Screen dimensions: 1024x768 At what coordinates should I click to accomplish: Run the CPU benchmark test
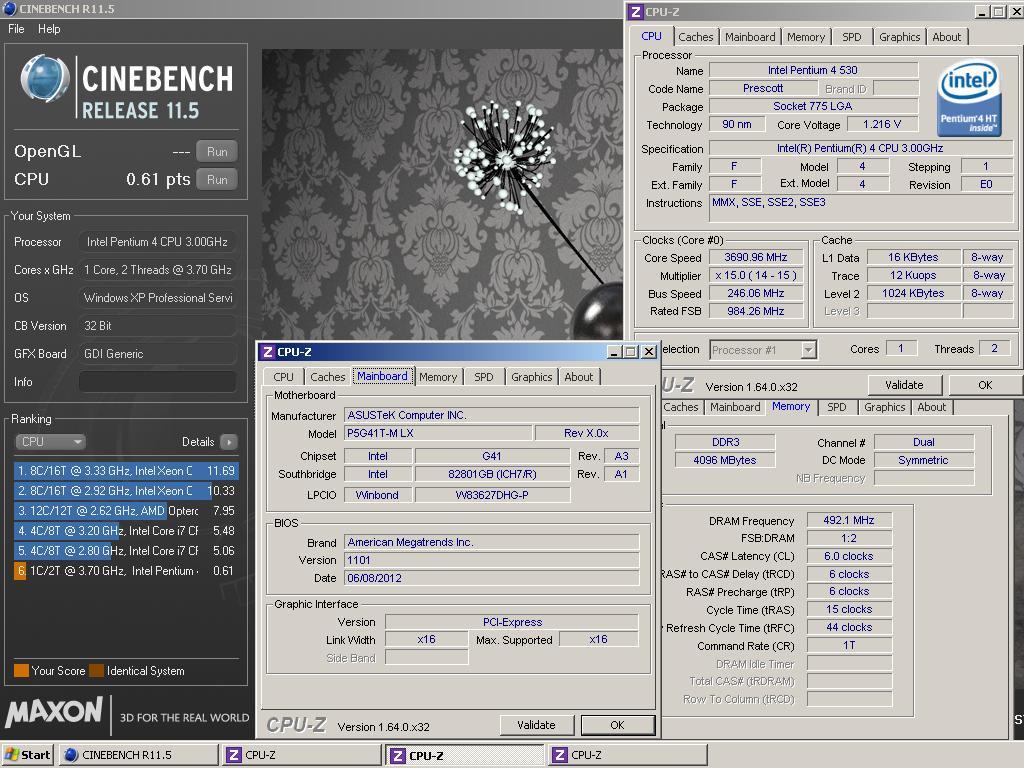pyautogui.click(x=217, y=180)
